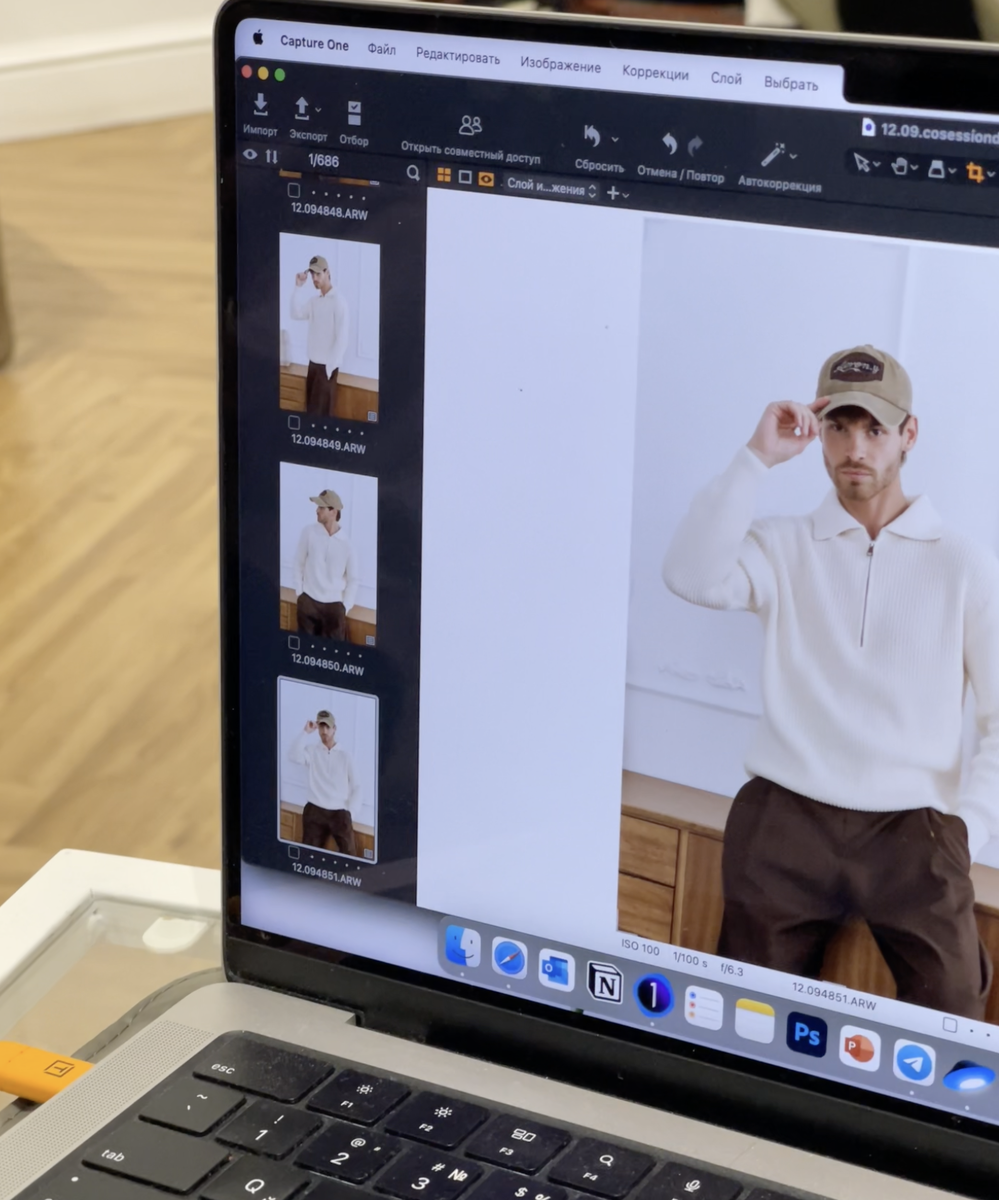
Task: Click the Redo (Повтор) arrow
Action: 695,146
